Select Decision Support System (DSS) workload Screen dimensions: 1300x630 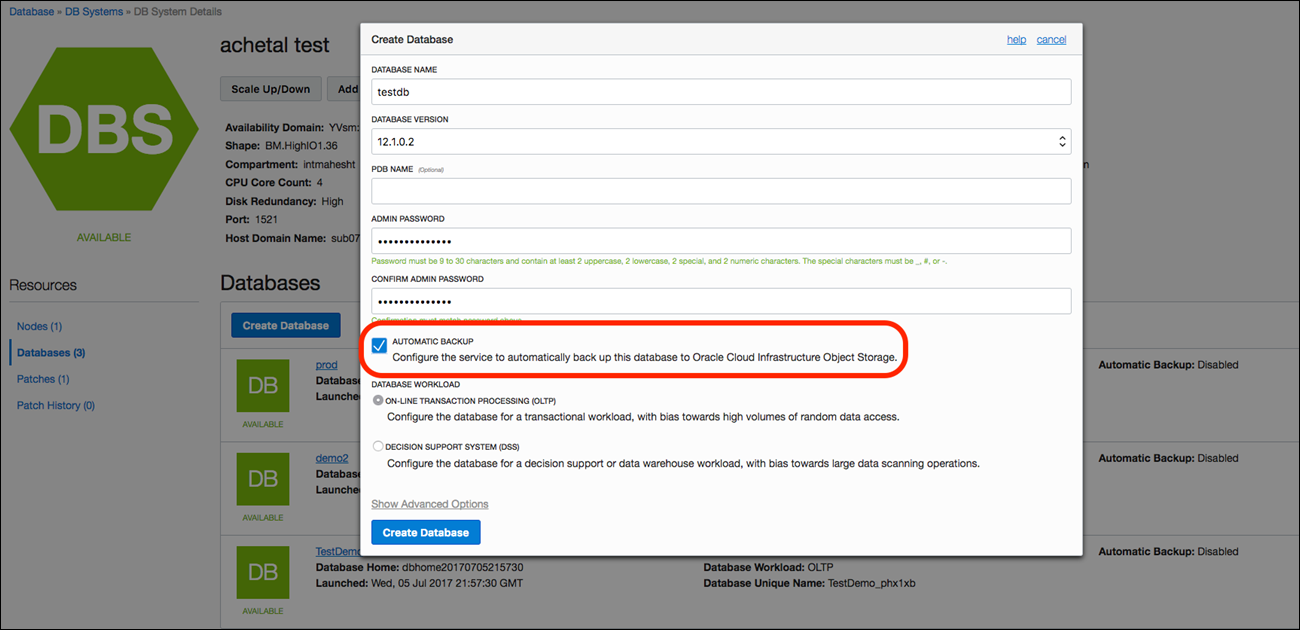click(378, 447)
